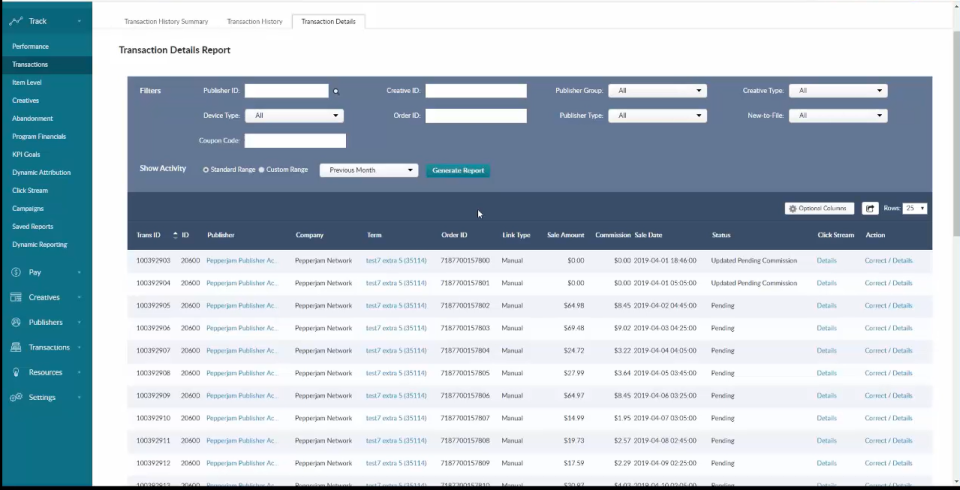This screenshot has width=960, height=490.
Task: Click the Resources lightbulb icon
Action: coord(16,372)
